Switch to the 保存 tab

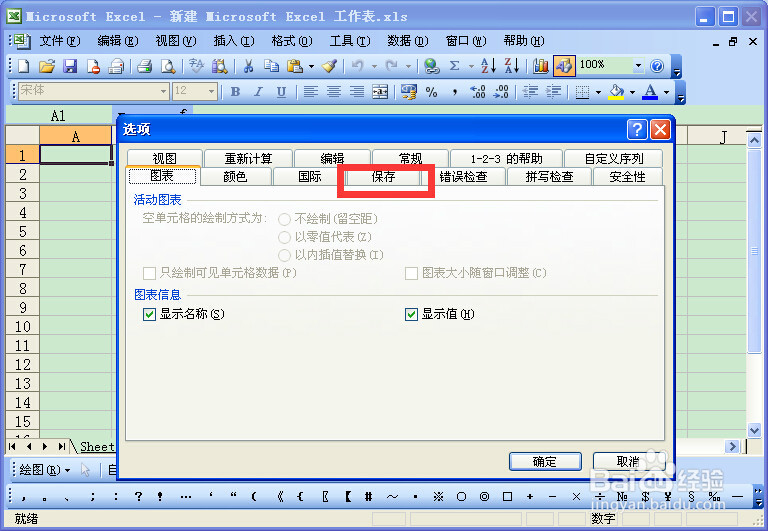(383, 177)
